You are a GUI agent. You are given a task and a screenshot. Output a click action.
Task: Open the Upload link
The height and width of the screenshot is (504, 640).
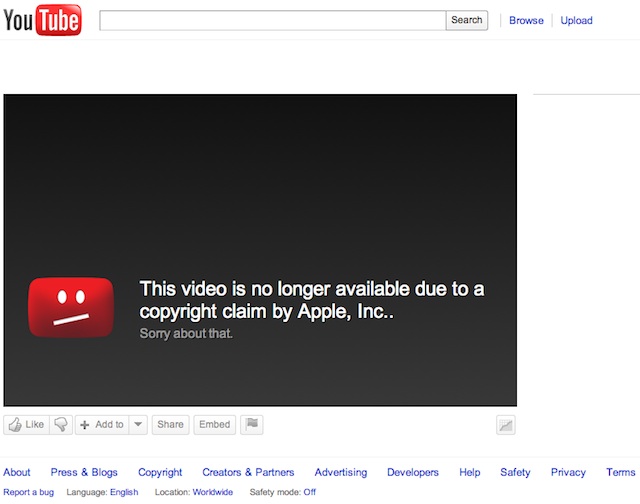click(x=576, y=20)
